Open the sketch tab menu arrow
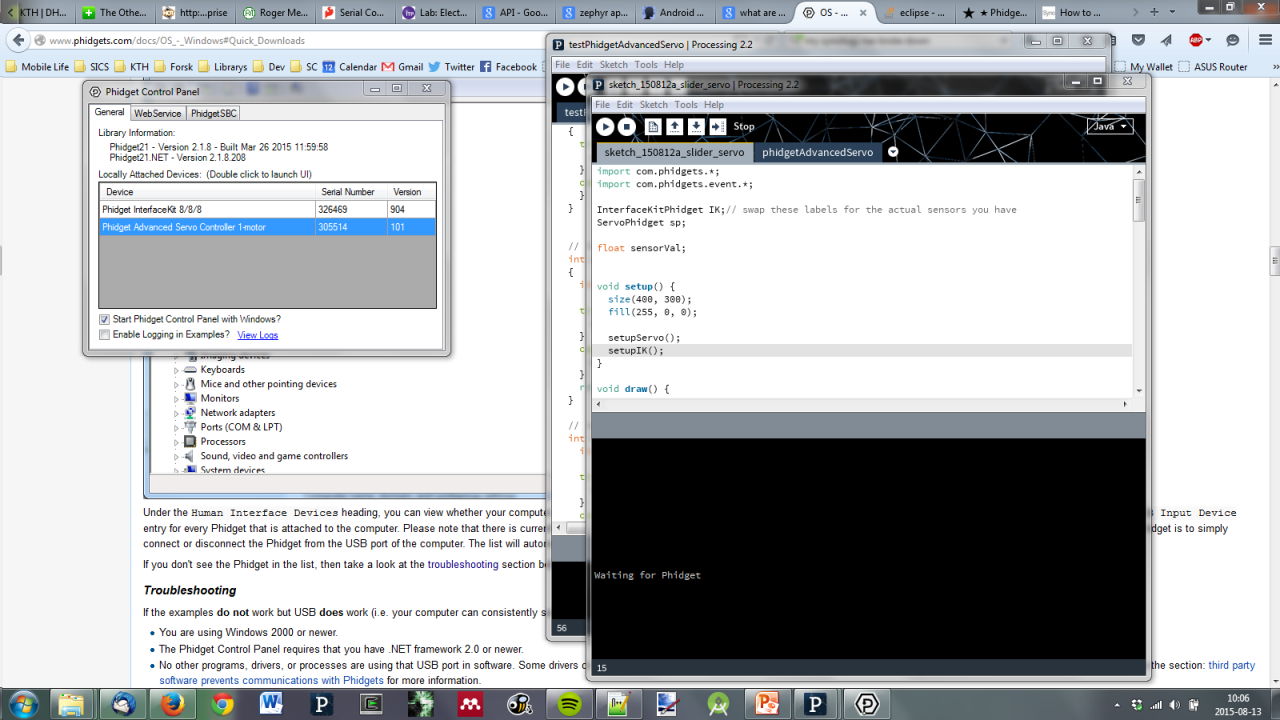Screen dimensions: 1280x720 pos(893,153)
